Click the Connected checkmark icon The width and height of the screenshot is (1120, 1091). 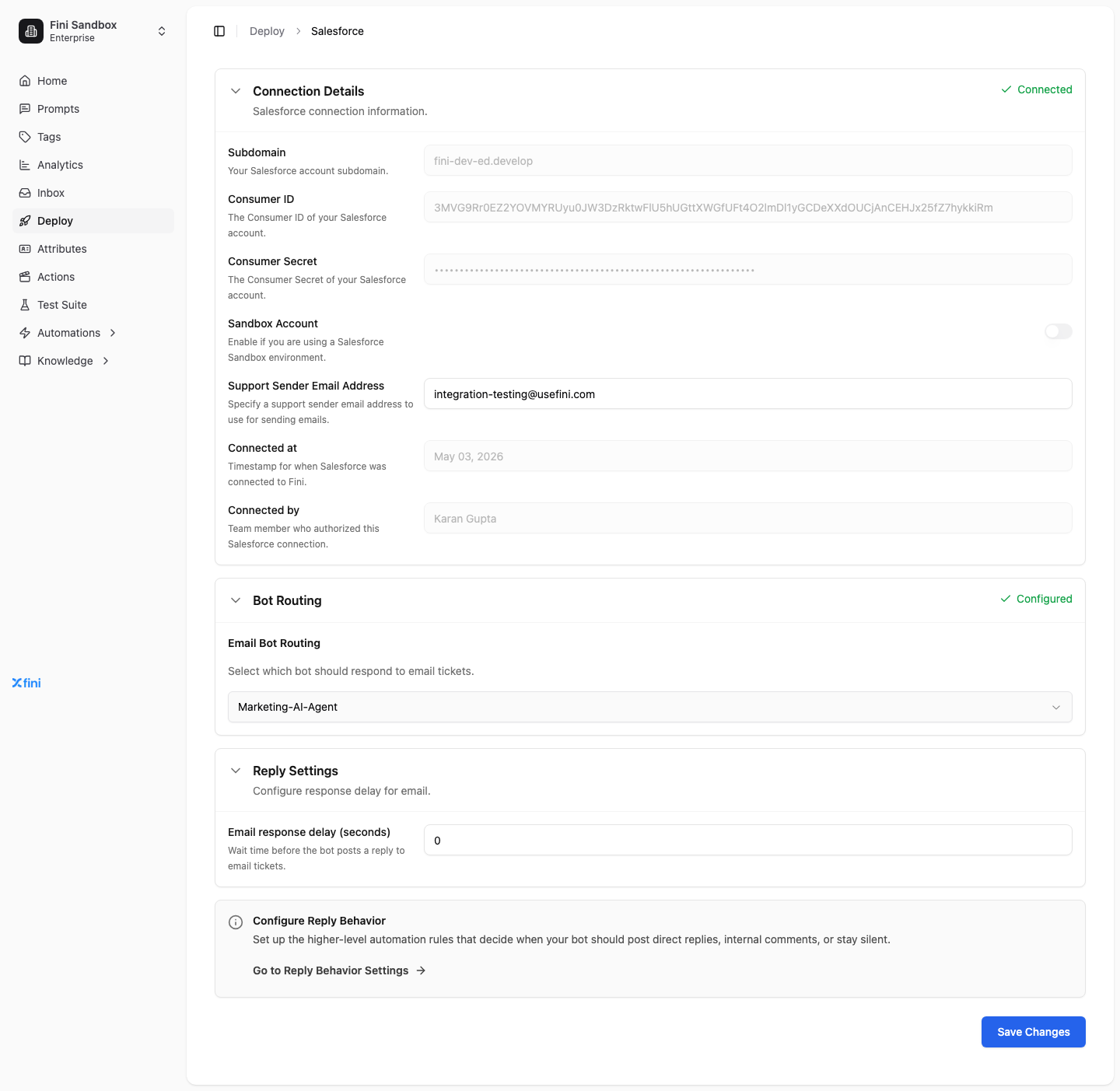coord(1006,89)
